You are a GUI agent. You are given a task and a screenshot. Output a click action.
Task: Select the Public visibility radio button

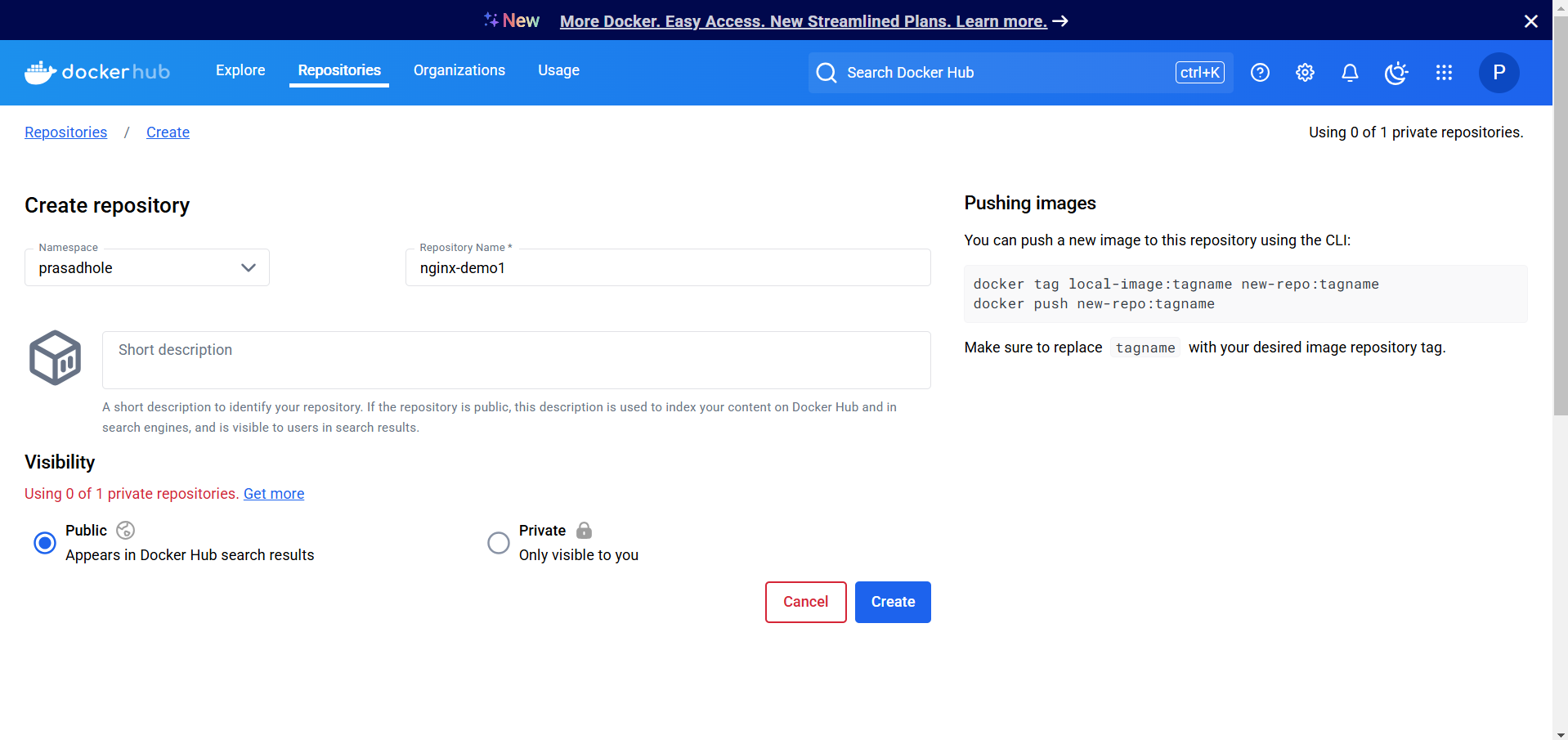pyautogui.click(x=45, y=543)
